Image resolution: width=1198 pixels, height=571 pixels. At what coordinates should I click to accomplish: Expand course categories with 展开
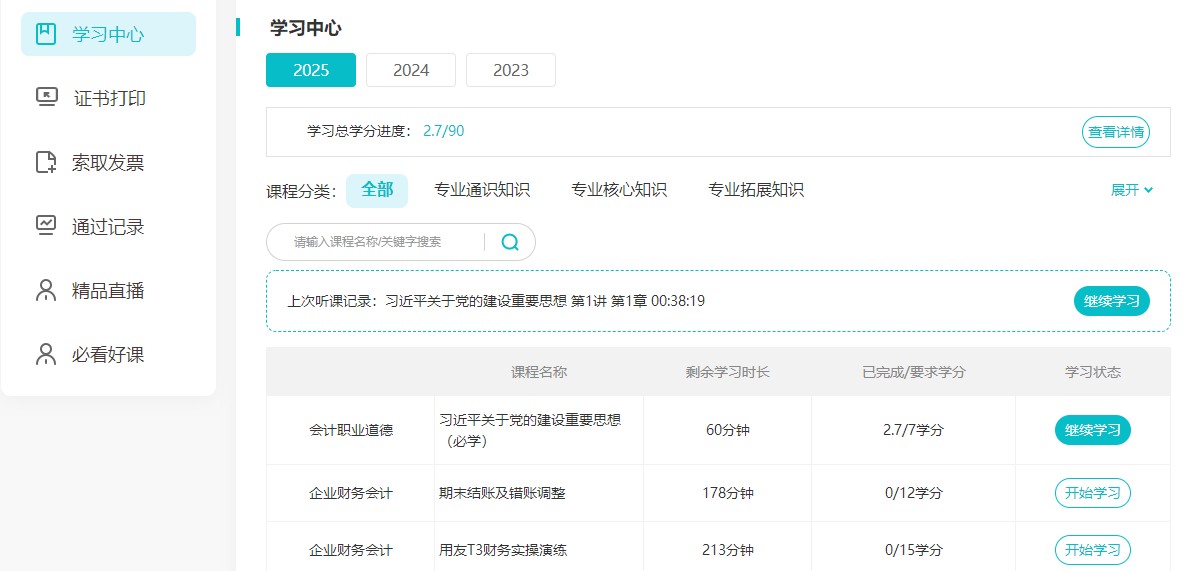pyautogui.click(x=1131, y=190)
